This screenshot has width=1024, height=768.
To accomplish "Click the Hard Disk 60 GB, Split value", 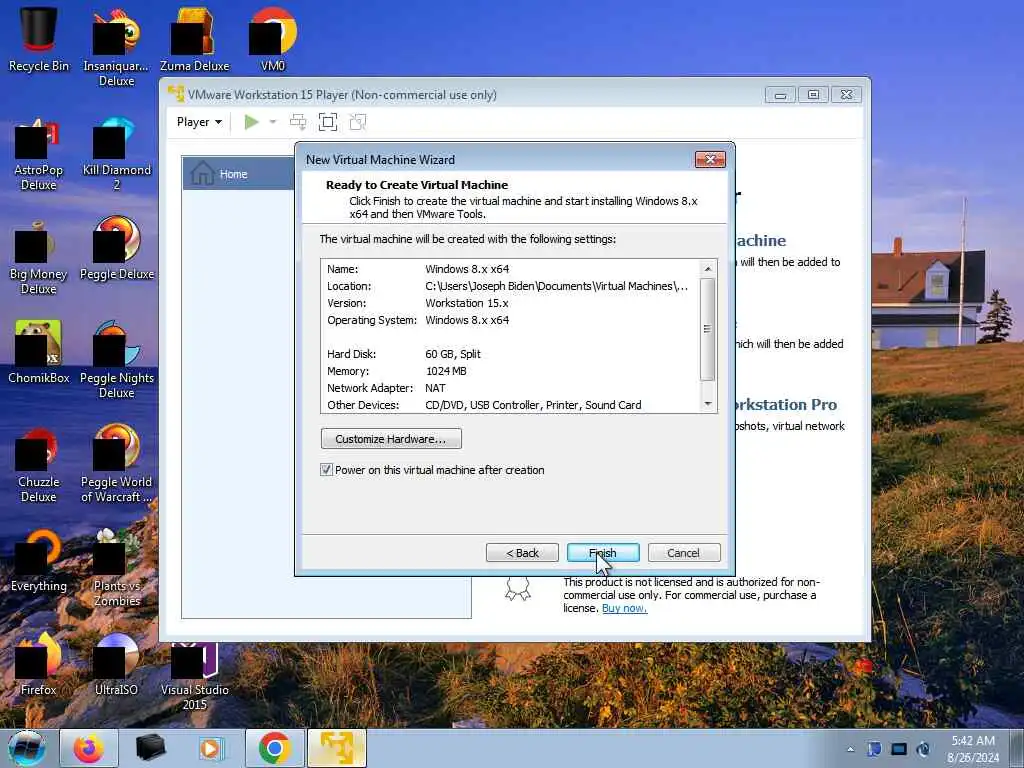I will (453, 354).
